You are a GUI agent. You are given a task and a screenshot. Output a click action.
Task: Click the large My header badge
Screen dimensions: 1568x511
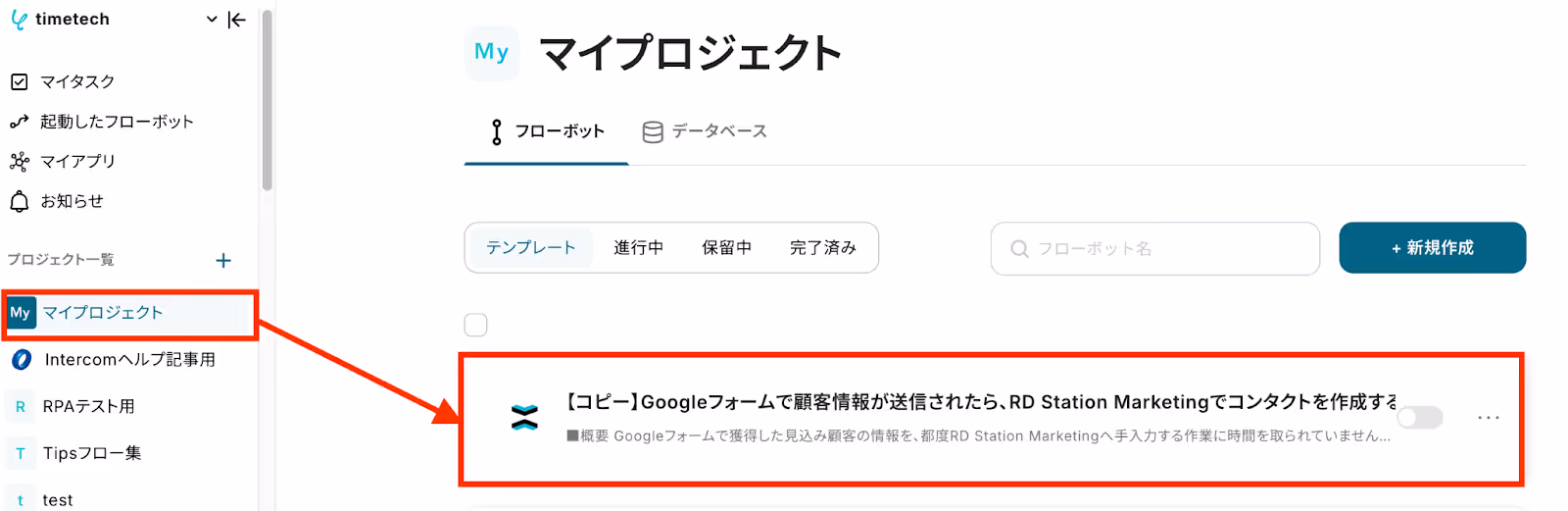pyautogui.click(x=491, y=52)
